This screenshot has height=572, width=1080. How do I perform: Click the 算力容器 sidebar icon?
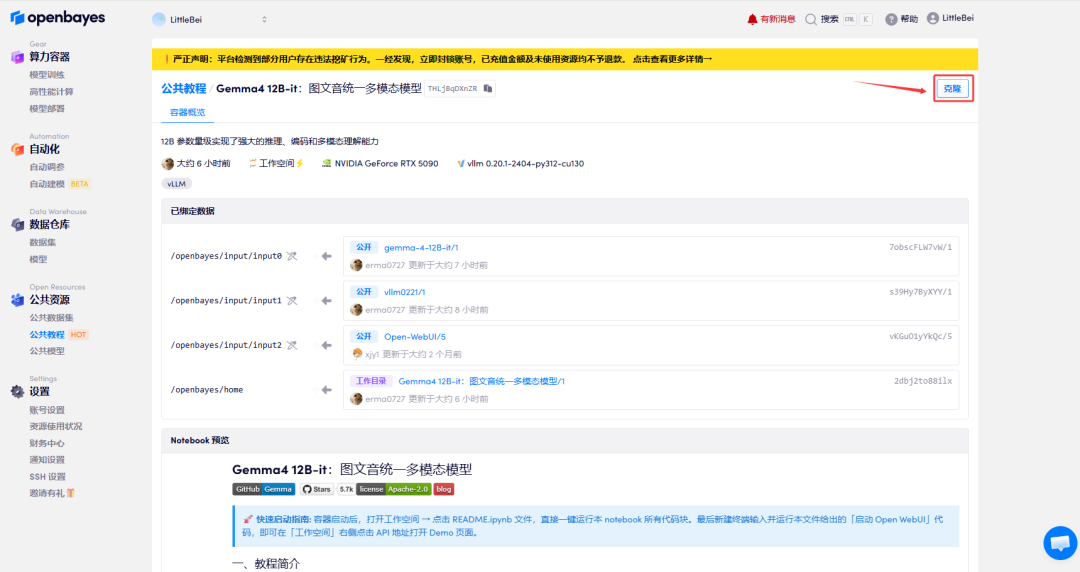pyautogui.click(x=17, y=57)
